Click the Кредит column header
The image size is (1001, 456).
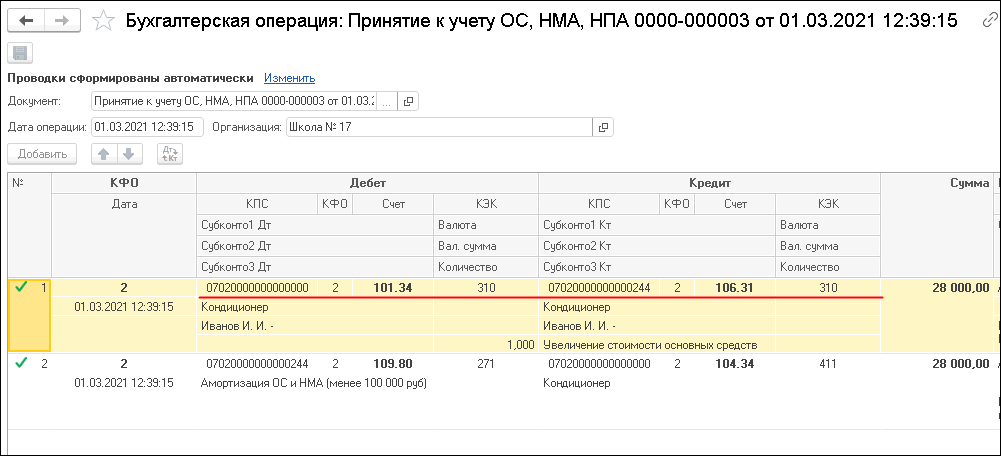pyautogui.click(x=709, y=183)
